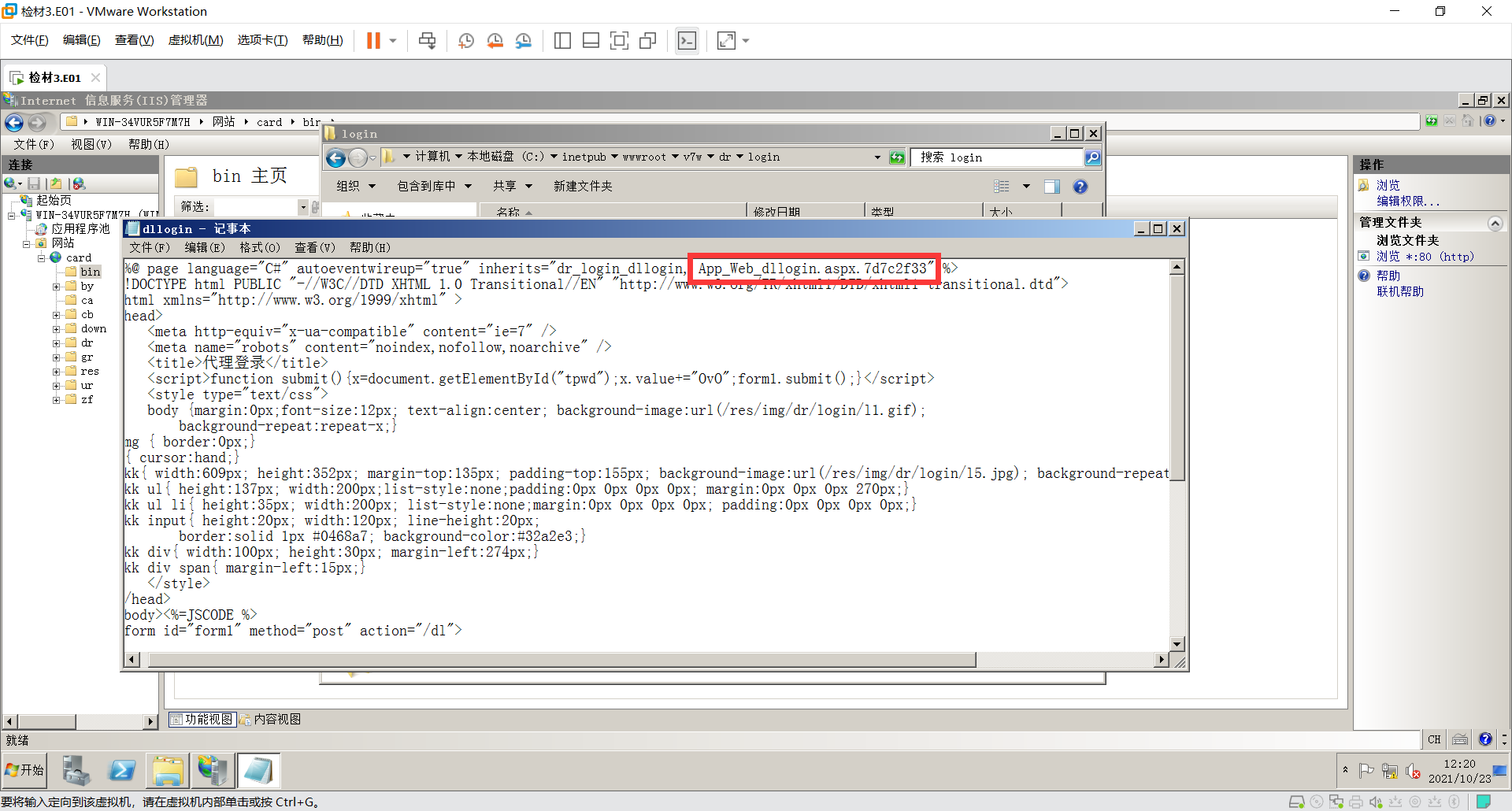The width and height of the screenshot is (1512, 811).
Task: Toggle the Explorer preview pane
Action: (1051, 187)
